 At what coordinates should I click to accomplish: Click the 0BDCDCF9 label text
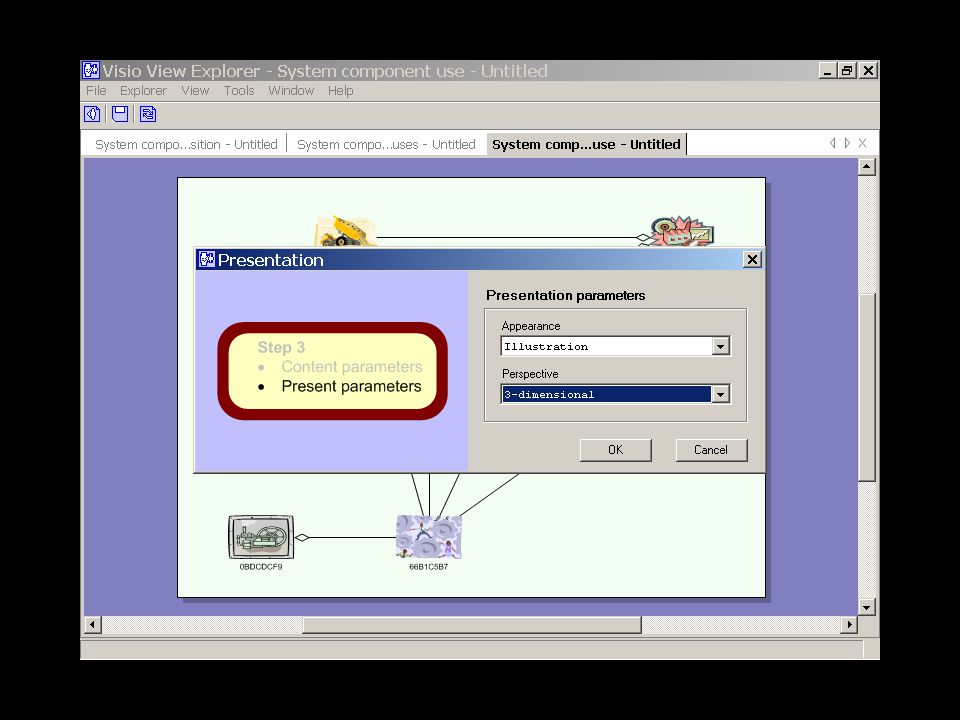[261, 567]
